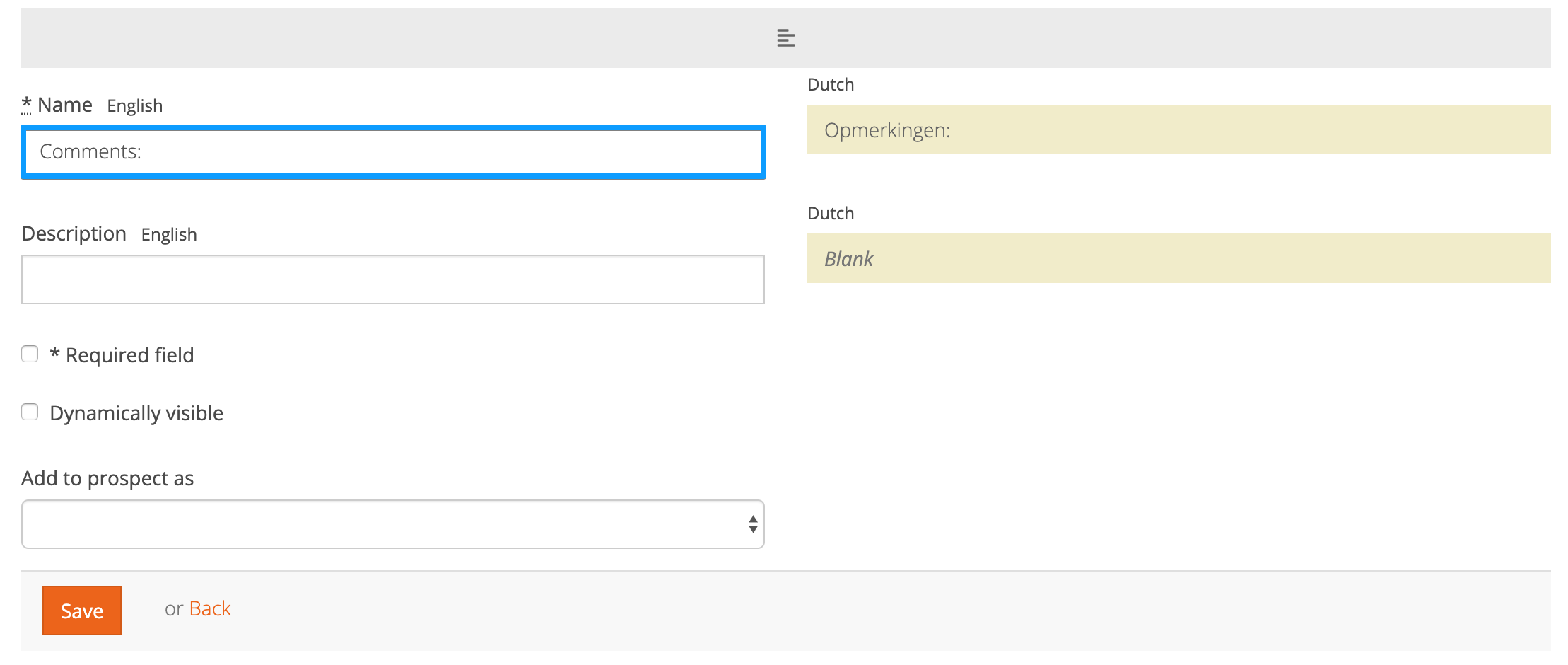Screen dimensions: 1568x665
Task: Follow the Back link
Action: [x=210, y=608]
